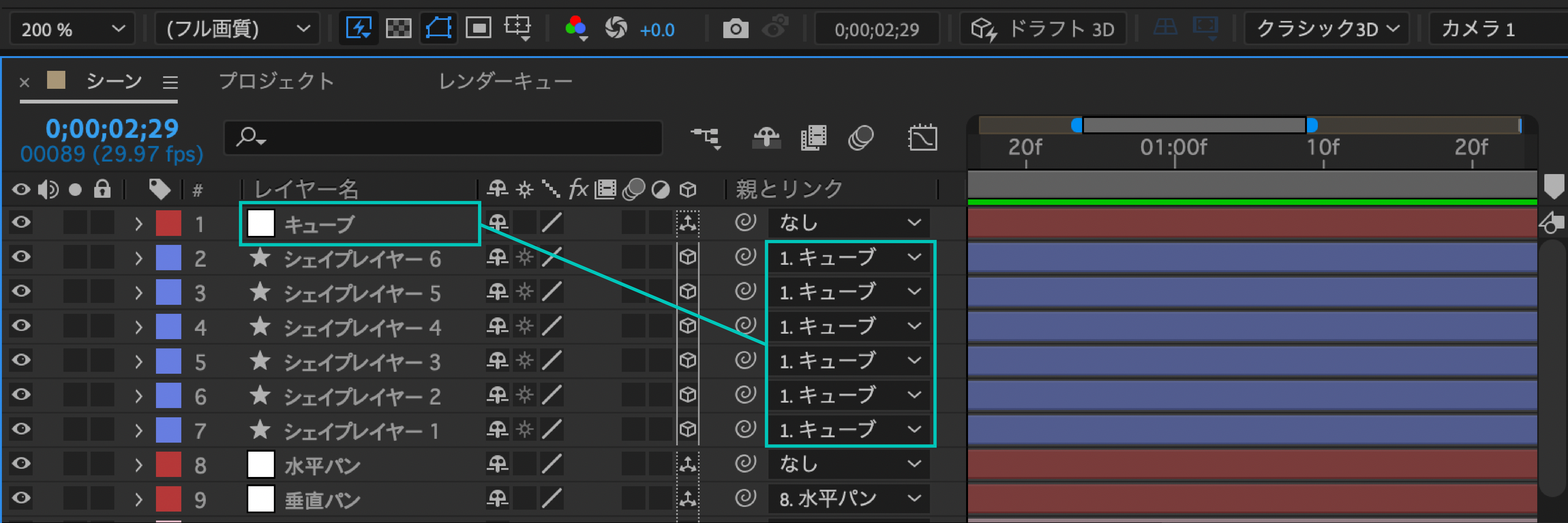Hide シェイプレイヤー 1 eye toggle
1568x523 pixels.
coord(21,430)
